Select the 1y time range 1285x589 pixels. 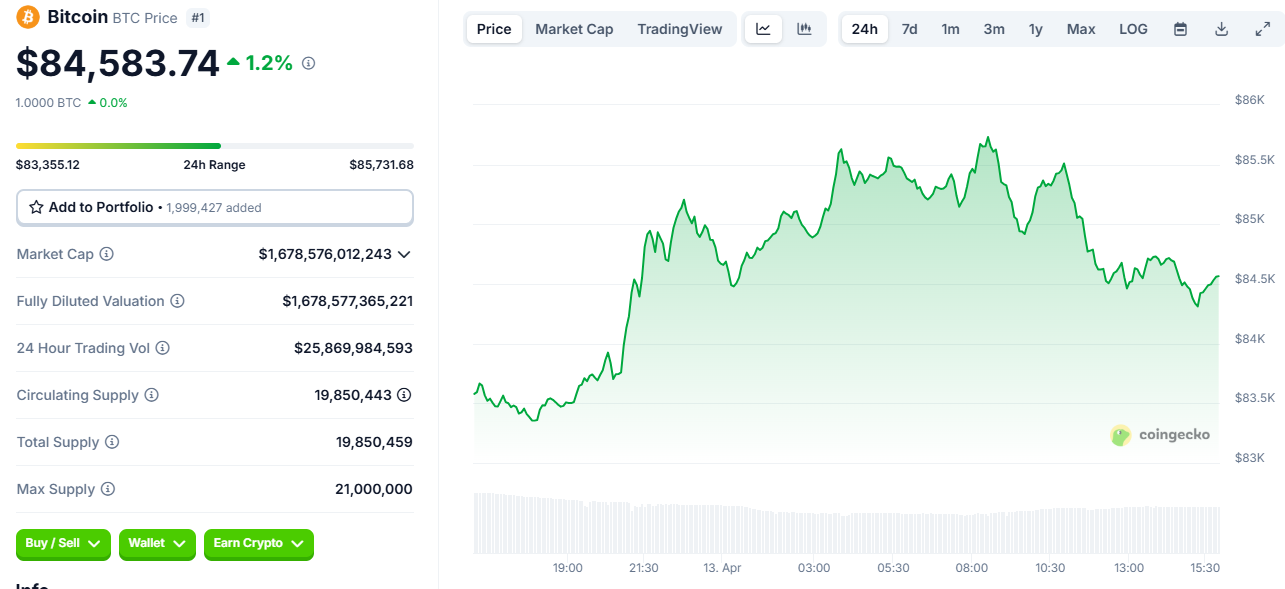(x=1035, y=29)
